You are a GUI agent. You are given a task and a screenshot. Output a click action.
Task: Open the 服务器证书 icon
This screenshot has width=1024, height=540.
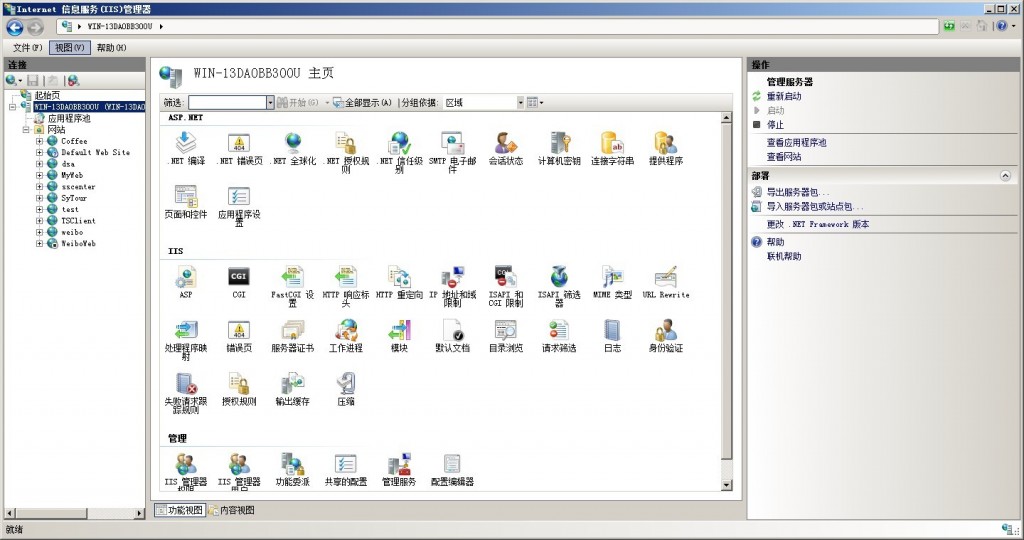(x=292, y=331)
